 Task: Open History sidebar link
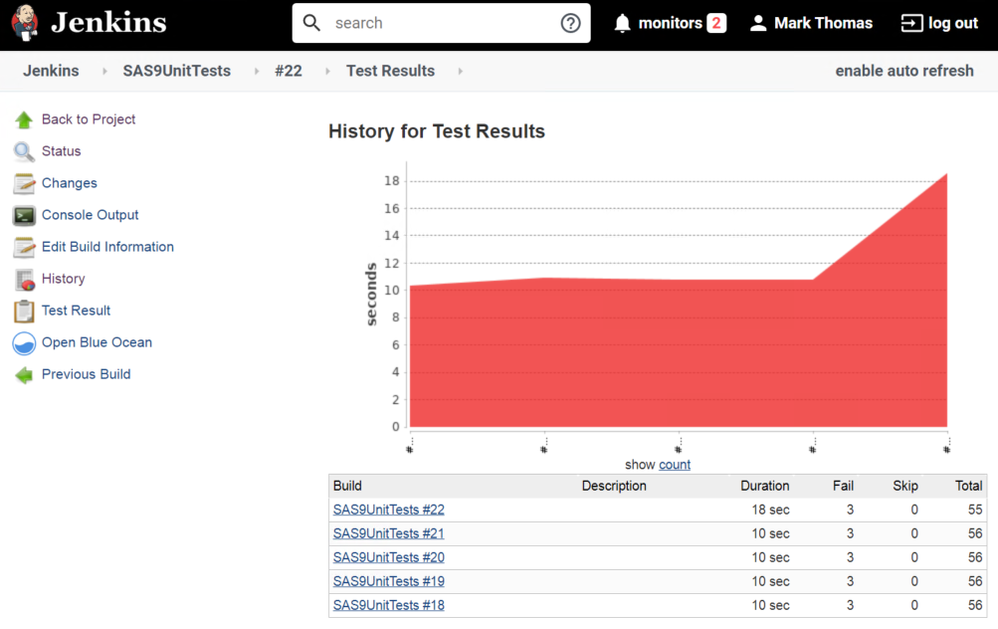pyautogui.click(x=63, y=278)
